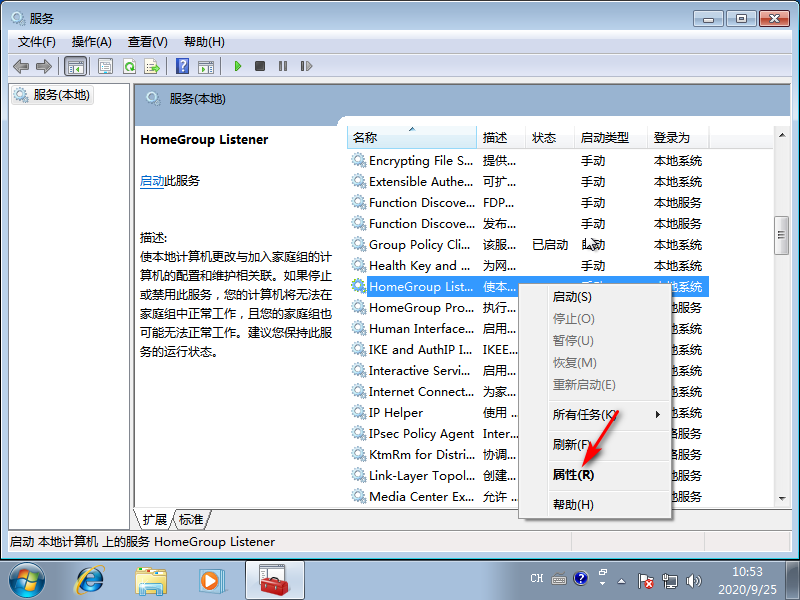Show hidden icons in the system tray
Viewport: 800px width, 600px height.
click(621, 581)
